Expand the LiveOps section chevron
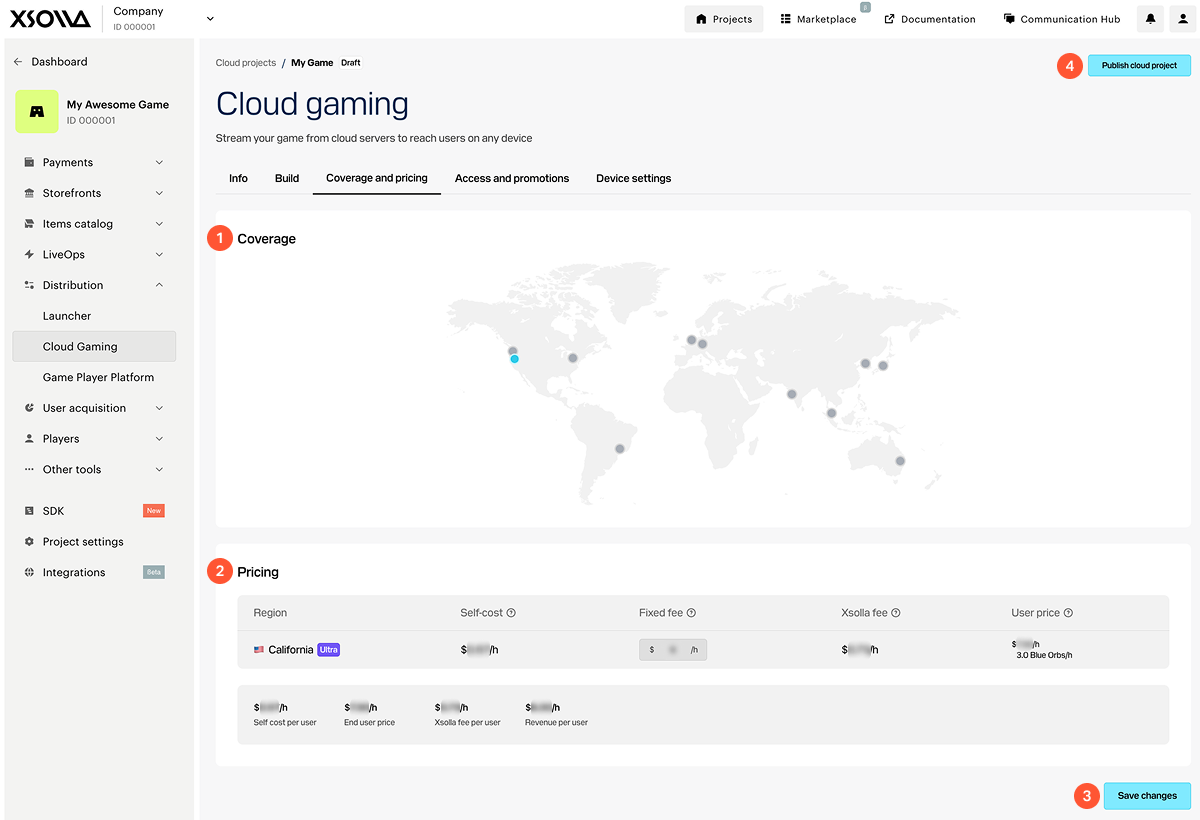Viewport: 1200px width, 820px height. tap(160, 254)
